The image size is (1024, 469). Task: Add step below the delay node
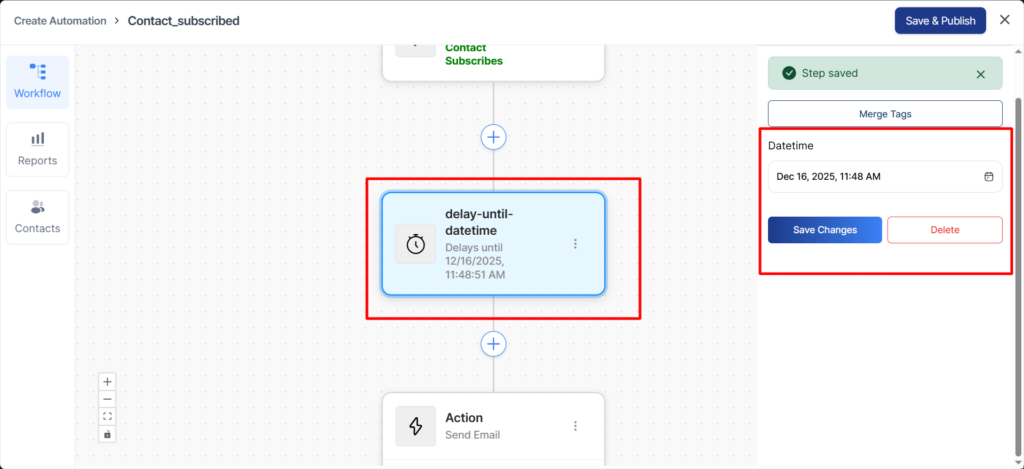click(x=493, y=344)
